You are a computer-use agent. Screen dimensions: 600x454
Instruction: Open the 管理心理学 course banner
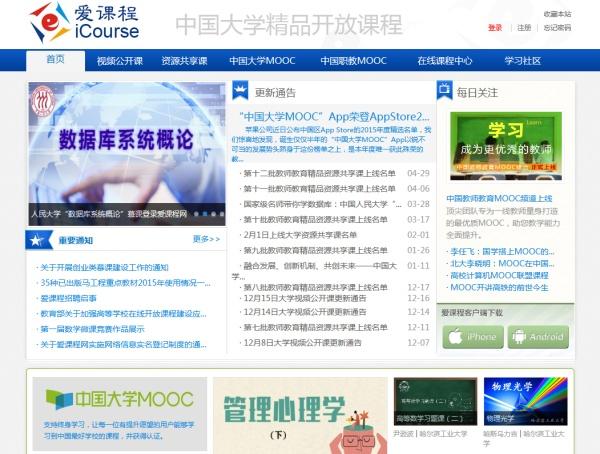pos(300,415)
